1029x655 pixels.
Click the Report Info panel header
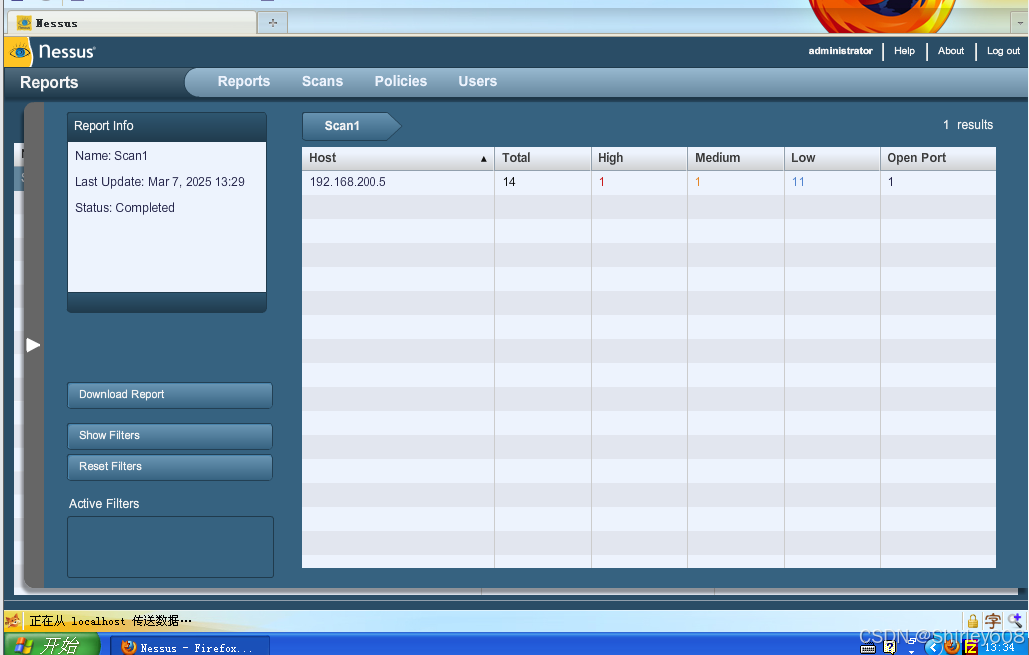point(167,126)
